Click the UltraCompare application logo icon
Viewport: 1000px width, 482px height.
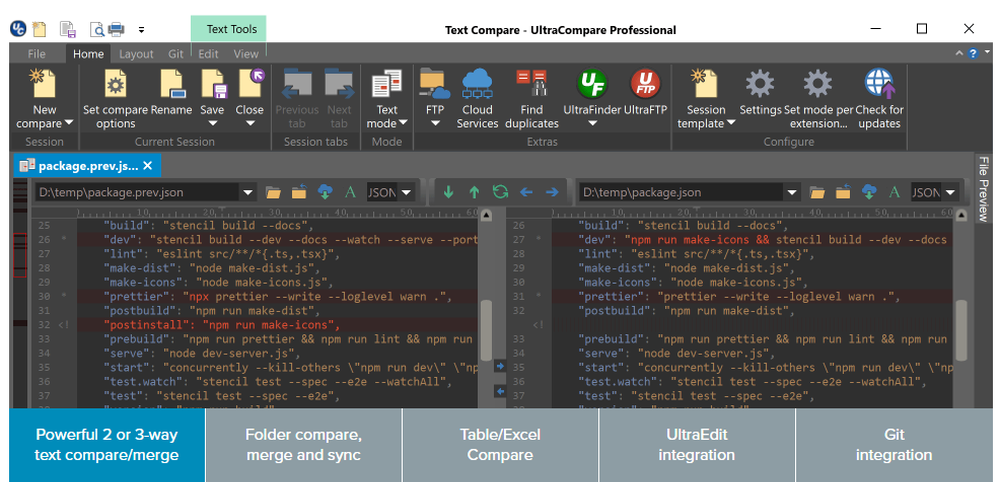[x=17, y=29]
